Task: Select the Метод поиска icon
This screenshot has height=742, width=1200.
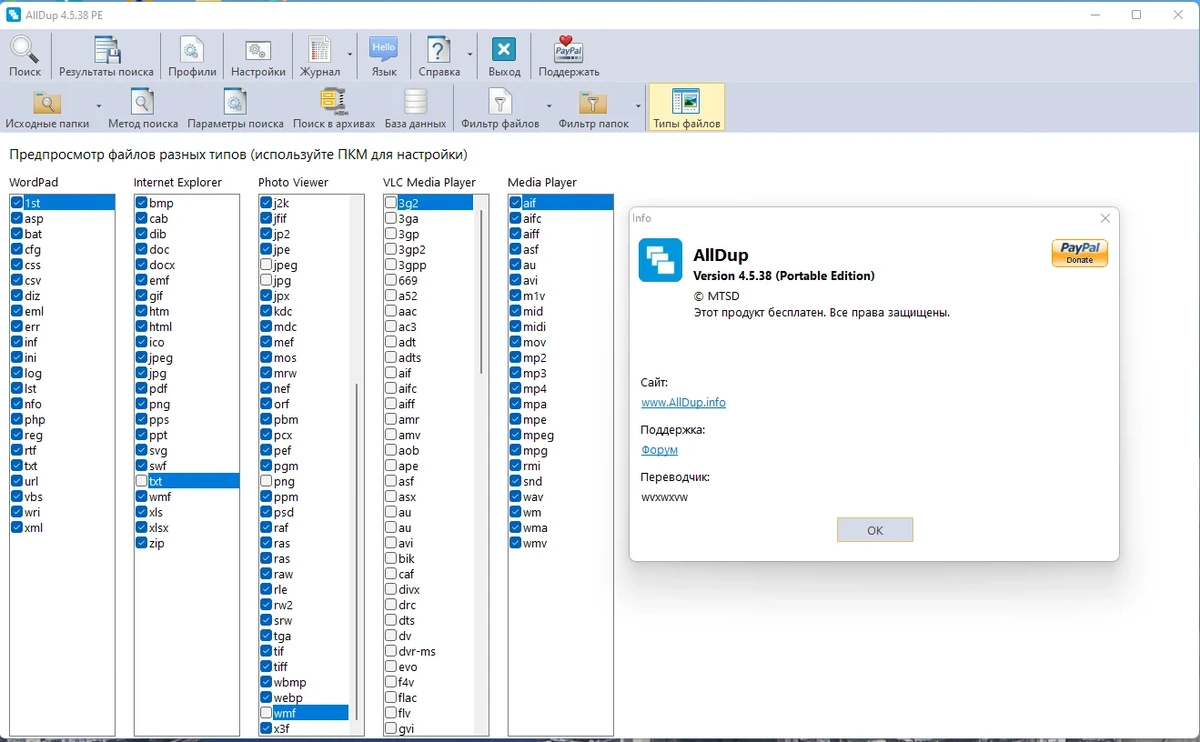Action: pos(143,108)
